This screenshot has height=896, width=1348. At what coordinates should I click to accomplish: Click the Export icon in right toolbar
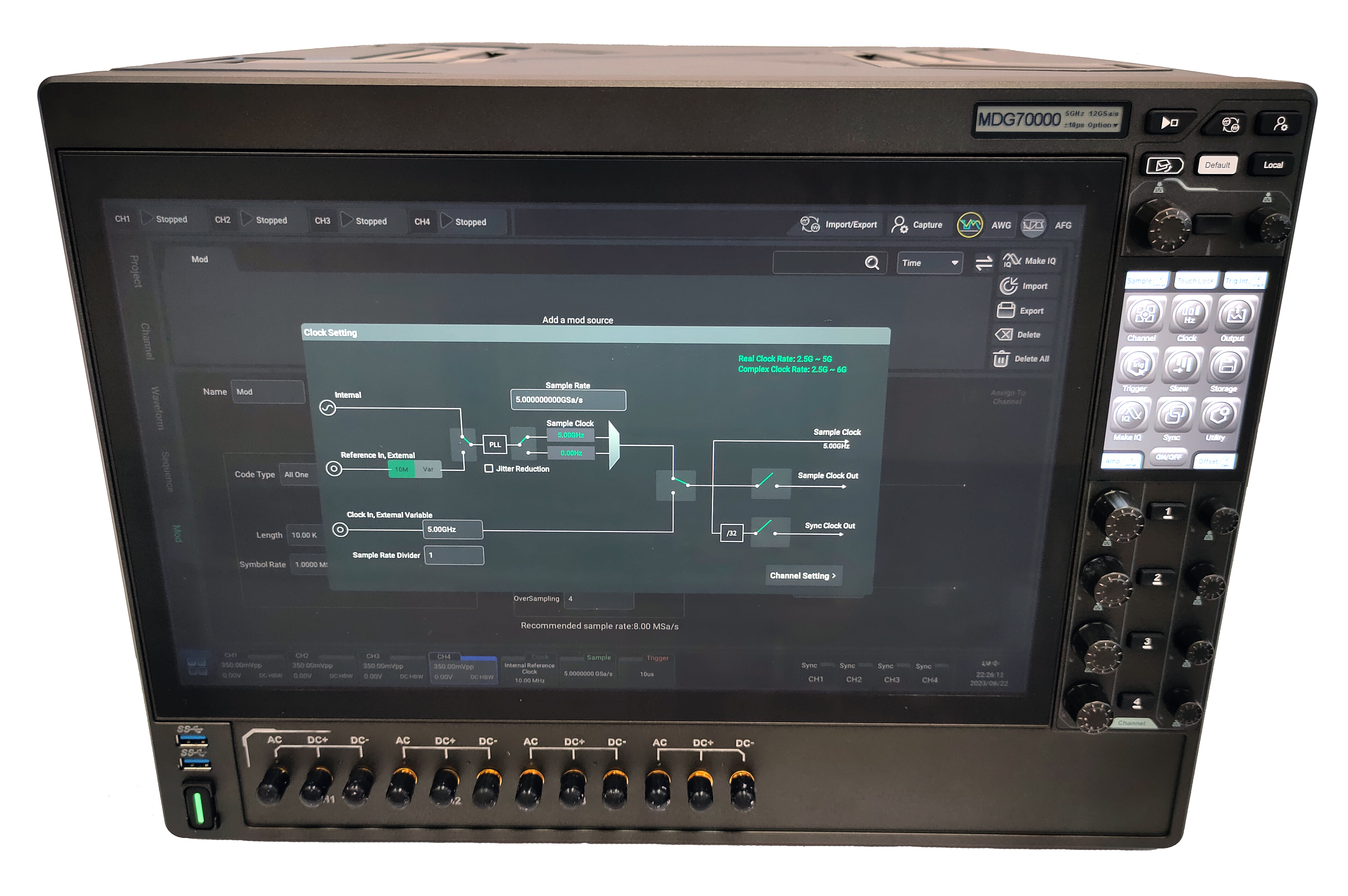(1006, 310)
